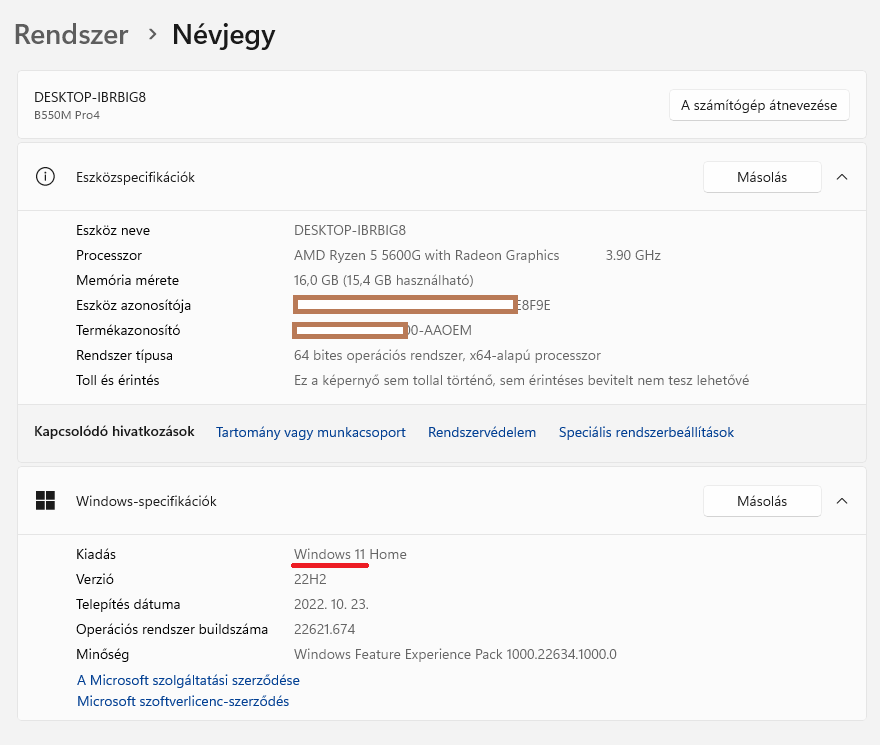The height and width of the screenshot is (745, 880).
Task: Select the 22H2 version value
Action: 310,579
